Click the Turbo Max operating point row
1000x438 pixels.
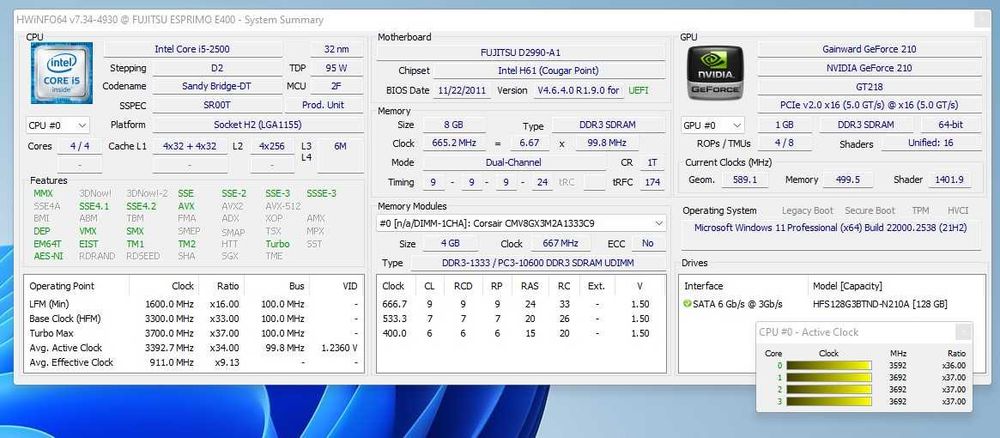pos(194,333)
